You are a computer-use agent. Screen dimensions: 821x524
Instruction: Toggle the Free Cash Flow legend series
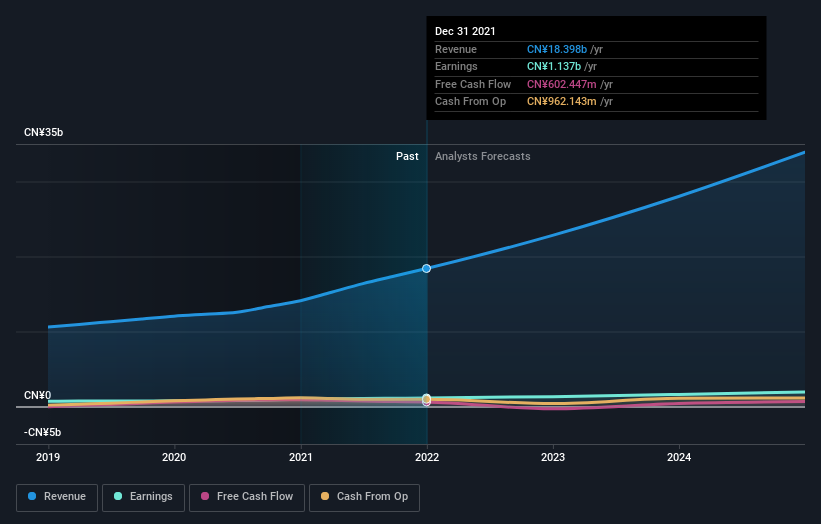[x=247, y=497]
